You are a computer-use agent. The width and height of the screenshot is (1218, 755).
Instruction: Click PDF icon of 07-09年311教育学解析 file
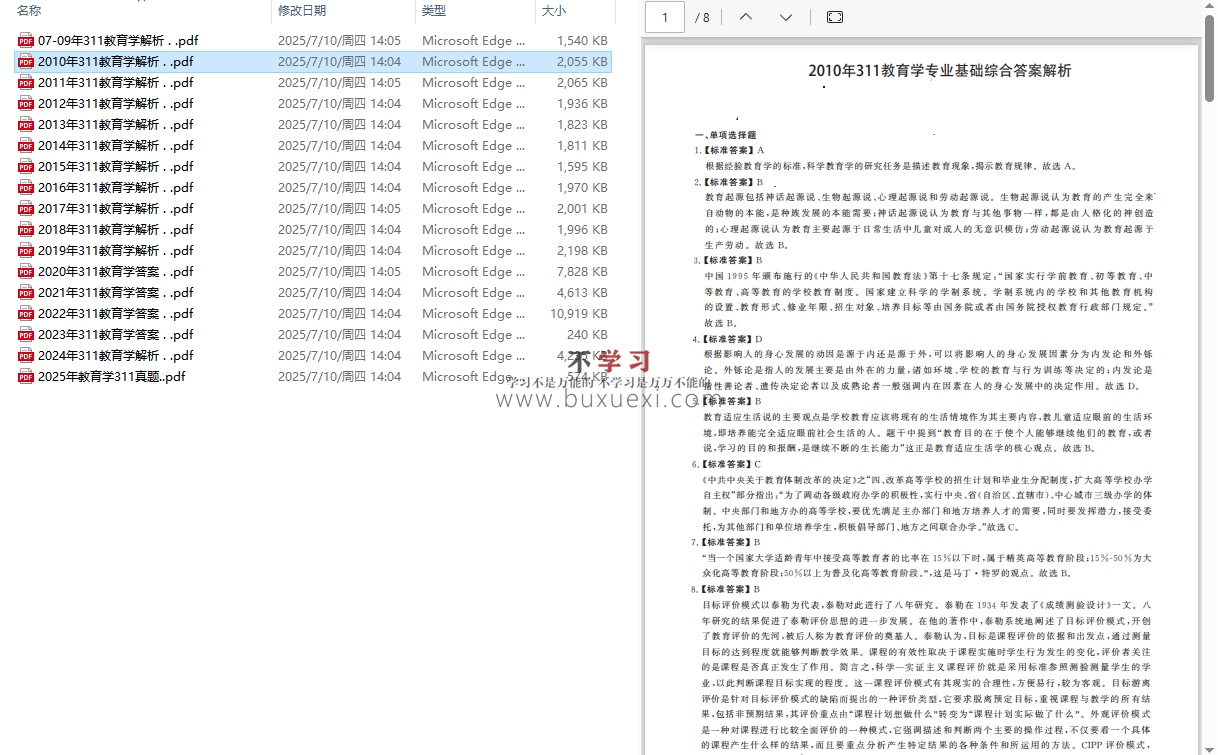26,41
